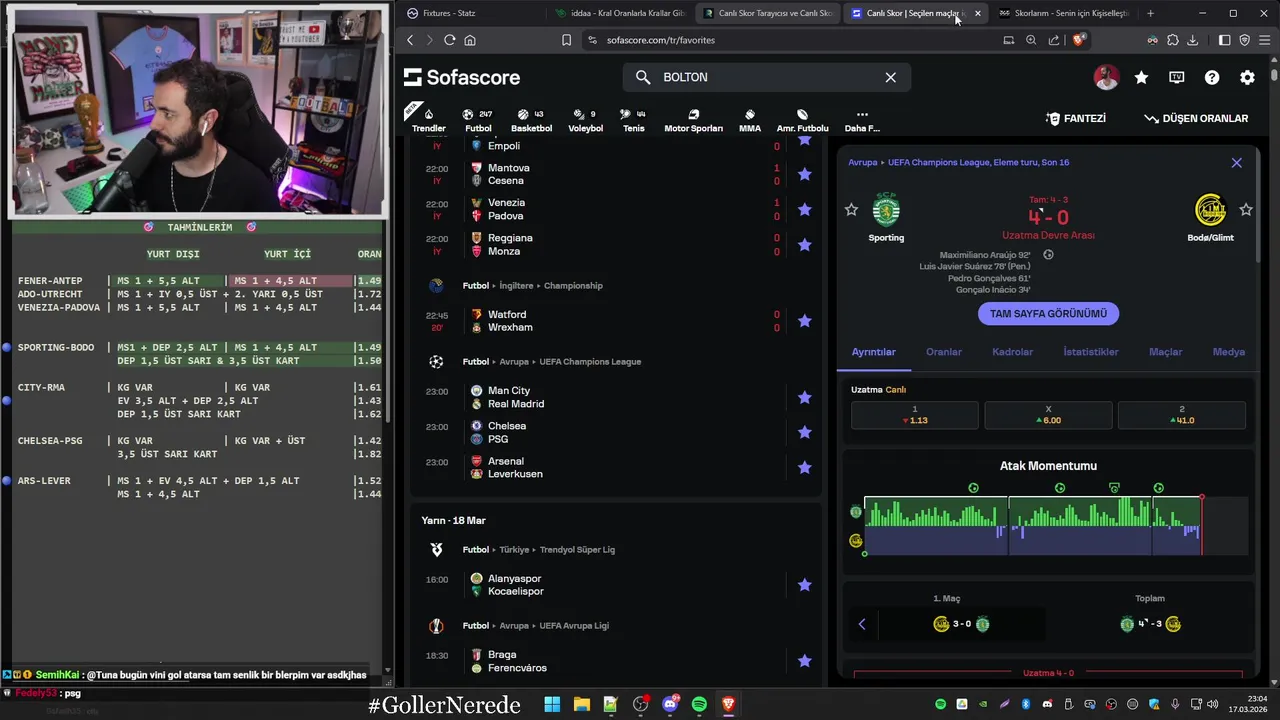1280x720 pixels.
Task: Toggle favorite star for Reggiana-Monza
Action: [804, 245]
